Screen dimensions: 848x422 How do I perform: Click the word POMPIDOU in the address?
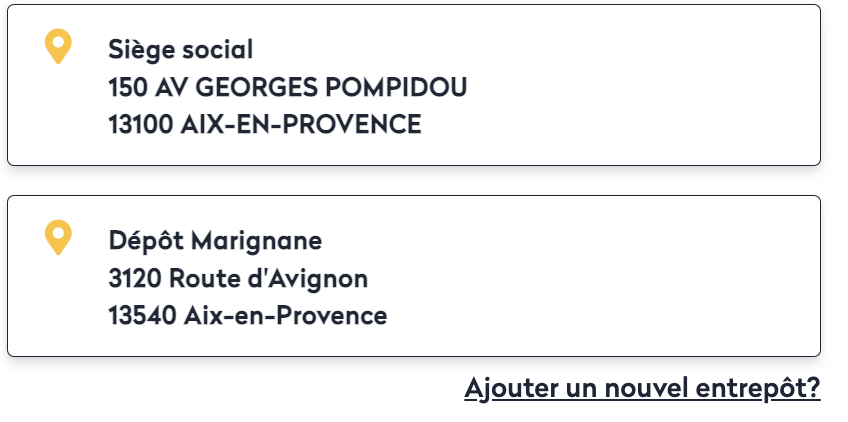pyautogui.click(x=397, y=87)
